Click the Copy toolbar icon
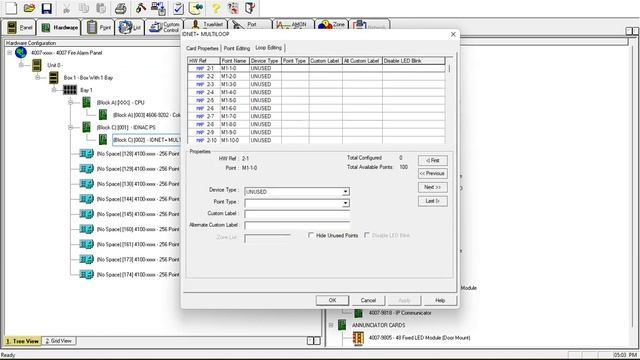The width and height of the screenshot is (640, 360). [84, 8]
